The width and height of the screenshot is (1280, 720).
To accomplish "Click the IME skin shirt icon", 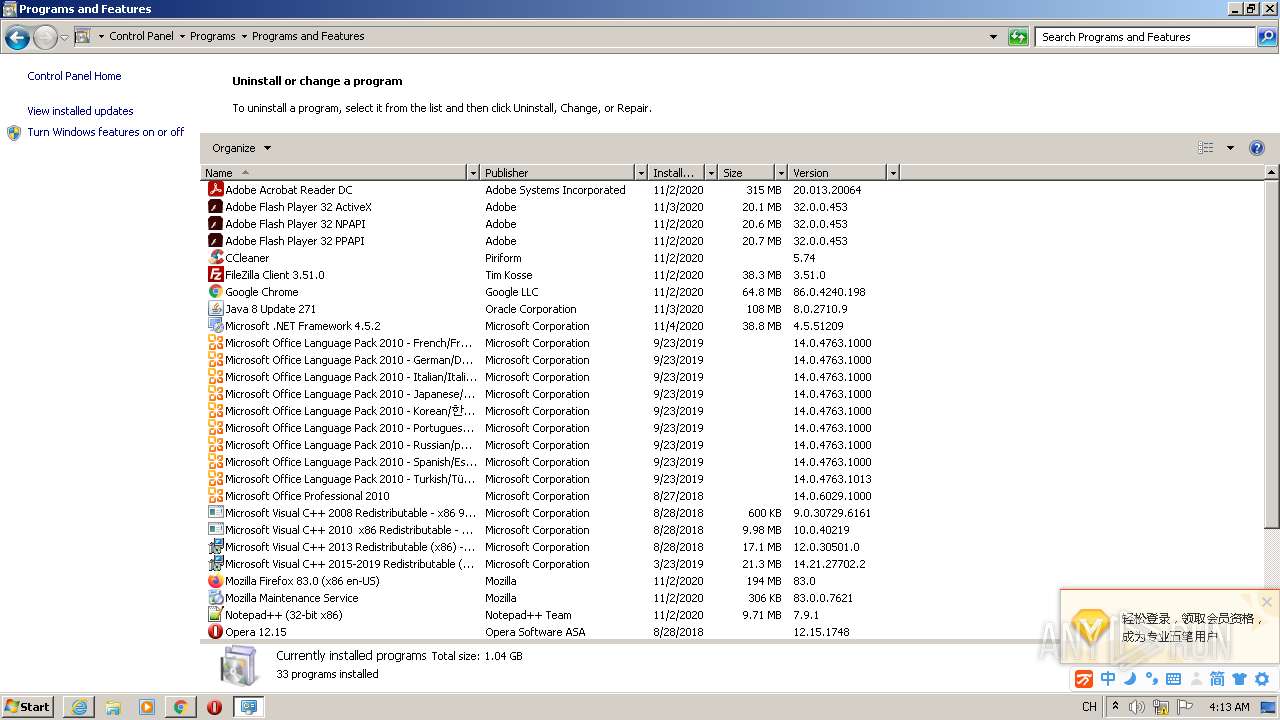I will click(x=1240, y=679).
